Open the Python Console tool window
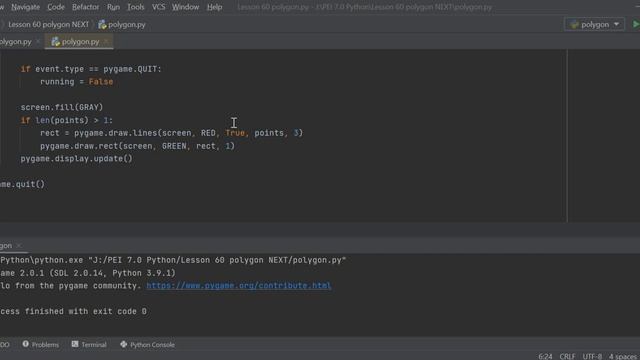 [147, 344]
